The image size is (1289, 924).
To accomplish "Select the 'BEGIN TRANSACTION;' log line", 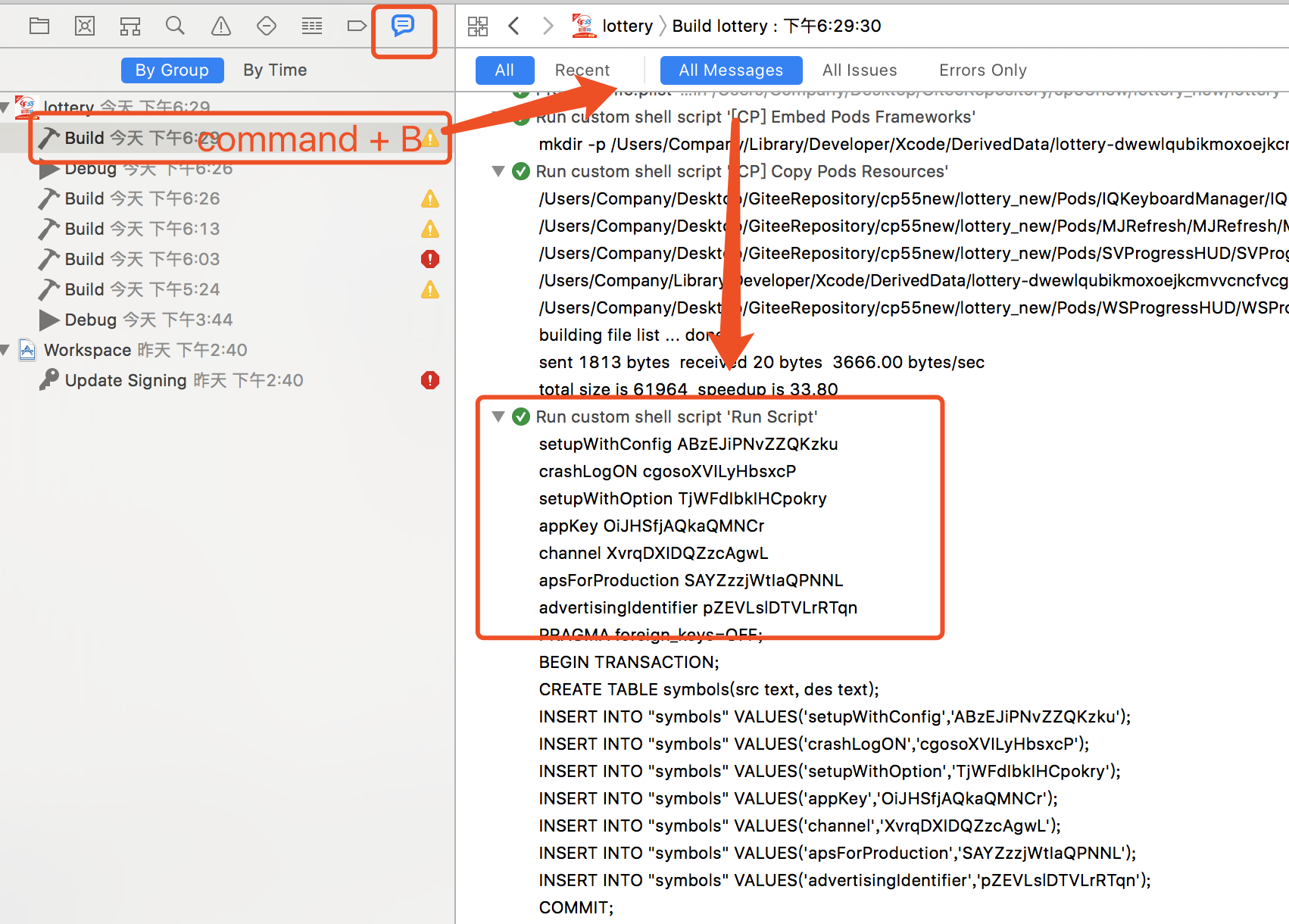I will pyautogui.click(x=629, y=662).
